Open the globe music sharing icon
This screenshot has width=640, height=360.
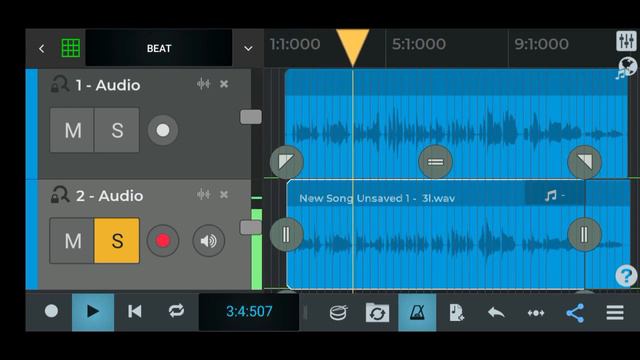[626, 68]
